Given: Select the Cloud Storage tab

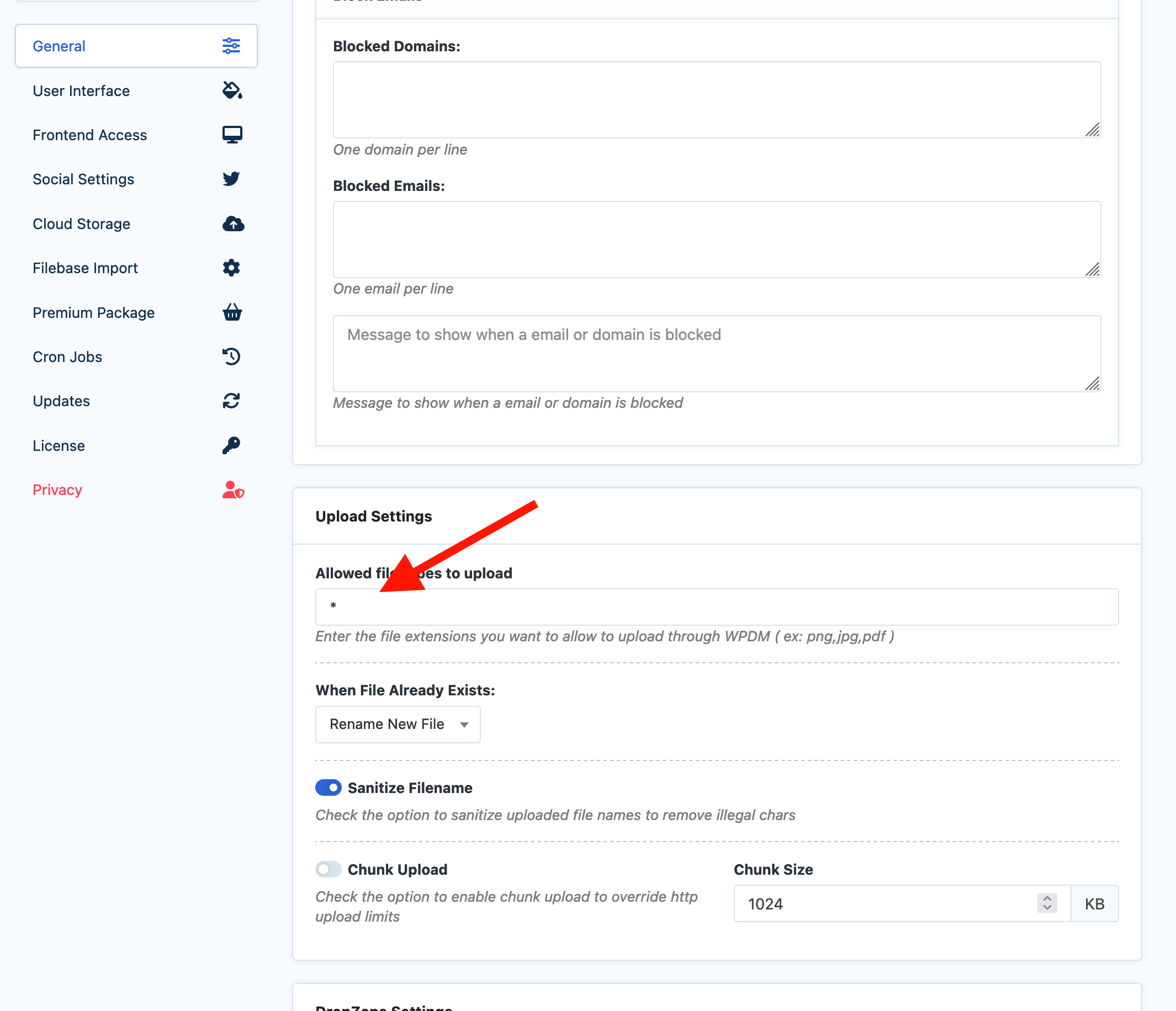Looking at the screenshot, I should click(x=136, y=224).
